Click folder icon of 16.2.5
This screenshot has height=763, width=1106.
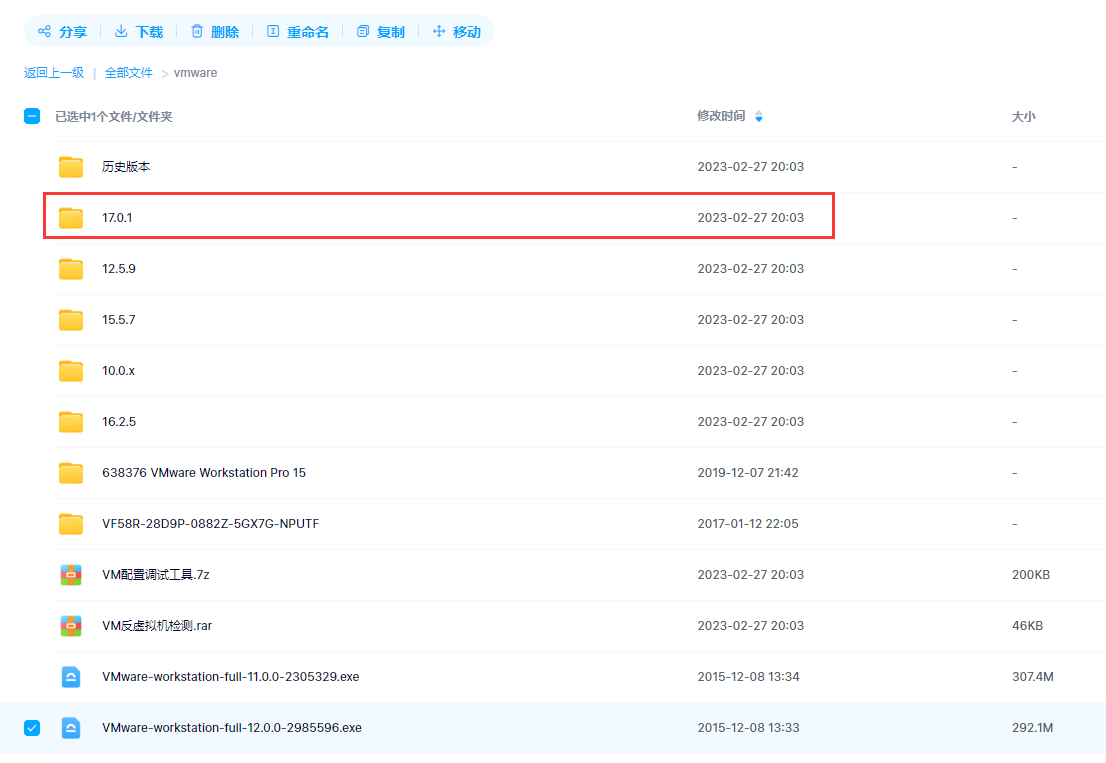[71, 422]
